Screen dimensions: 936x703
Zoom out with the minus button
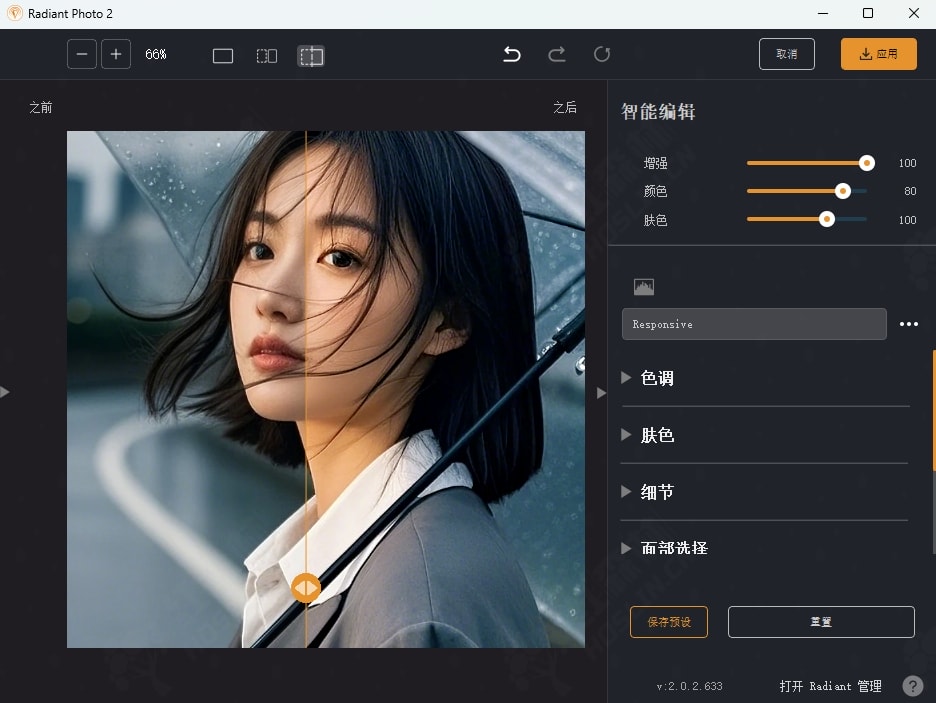click(82, 54)
